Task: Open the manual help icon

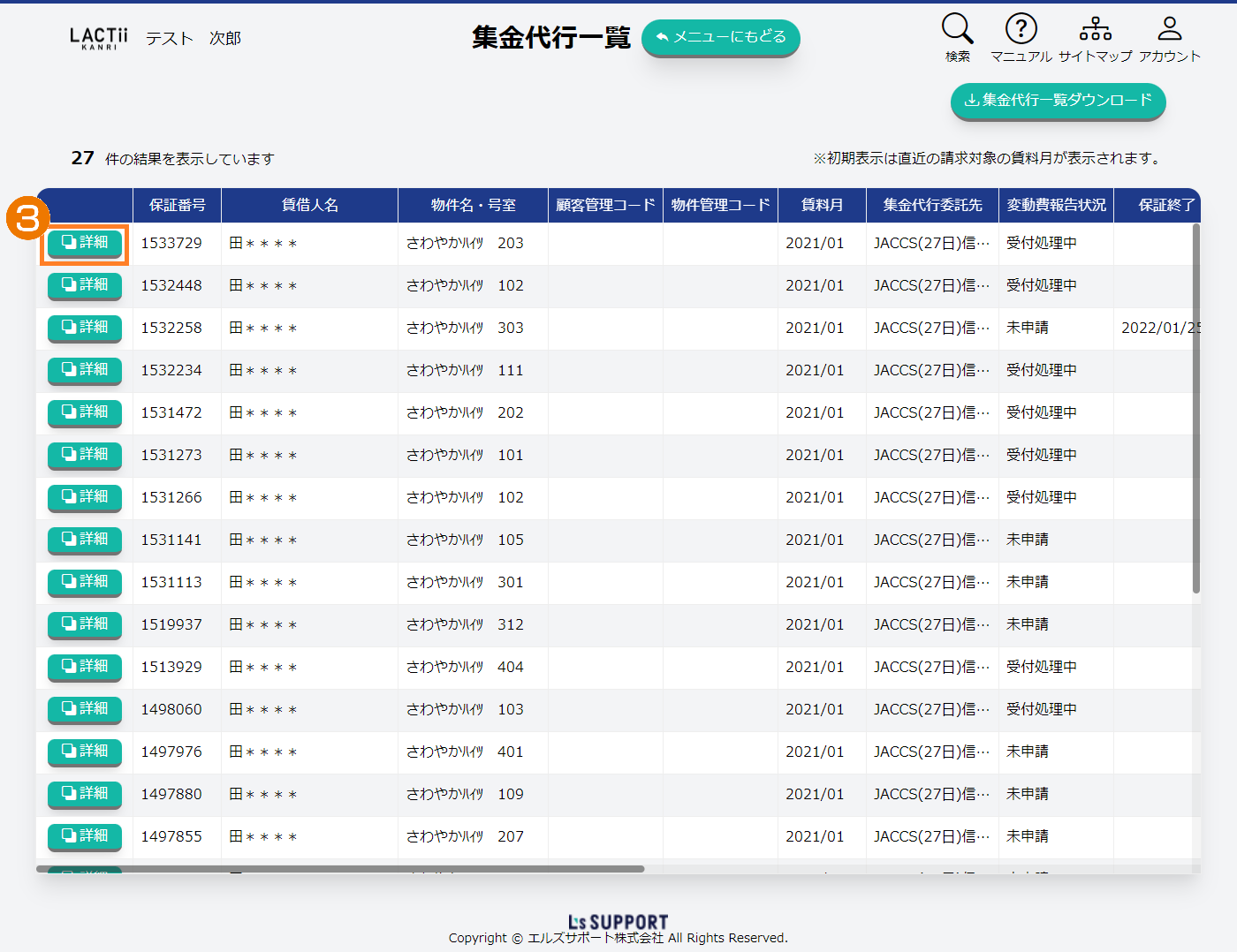Action: [1021, 29]
